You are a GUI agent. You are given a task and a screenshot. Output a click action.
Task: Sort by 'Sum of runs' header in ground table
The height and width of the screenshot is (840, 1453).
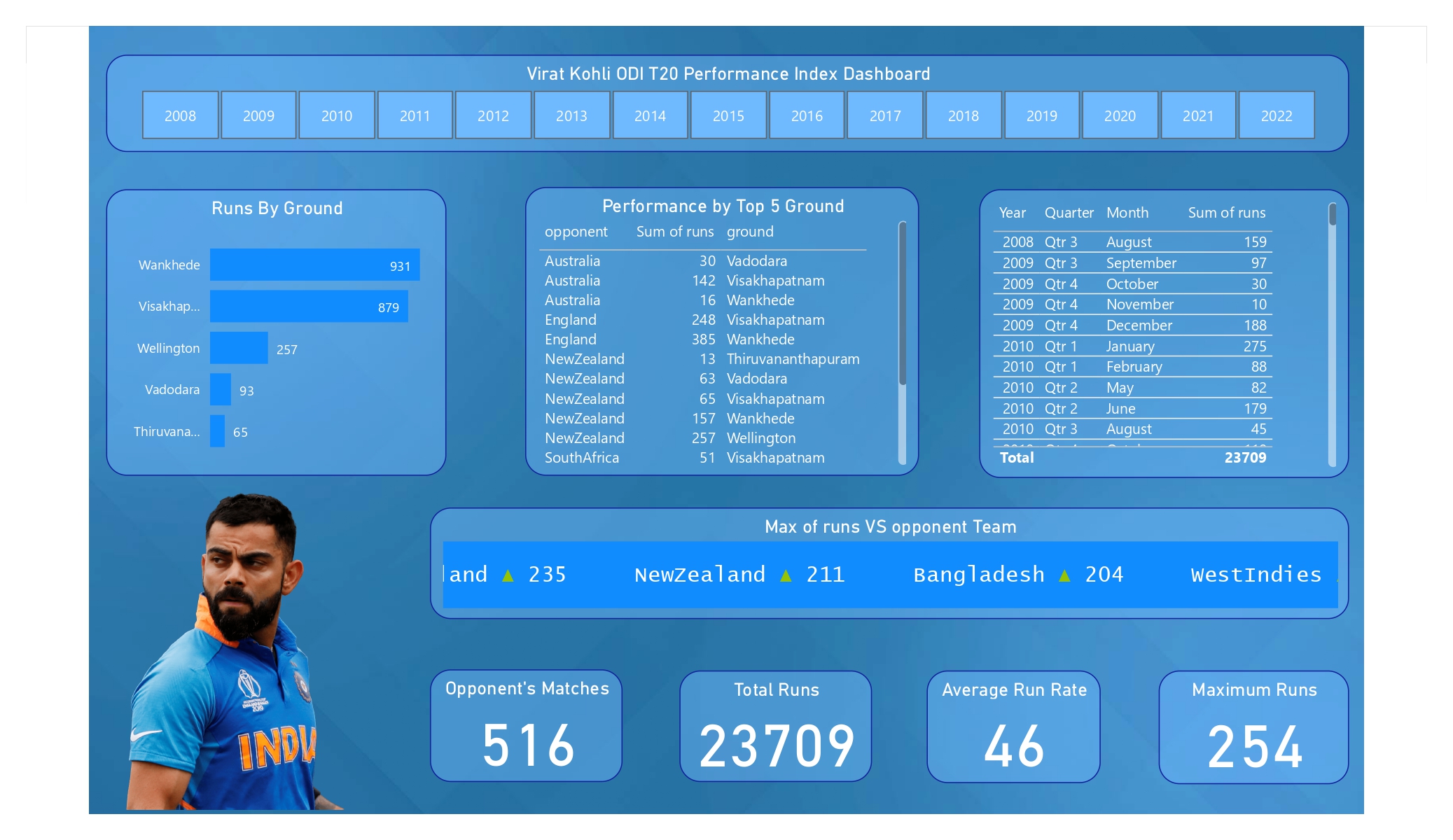pyautogui.click(x=674, y=232)
